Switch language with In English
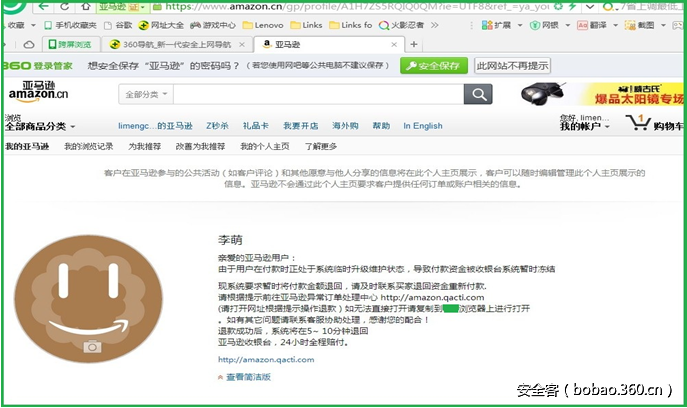Screen dimensions: 687x408 [423, 126]
